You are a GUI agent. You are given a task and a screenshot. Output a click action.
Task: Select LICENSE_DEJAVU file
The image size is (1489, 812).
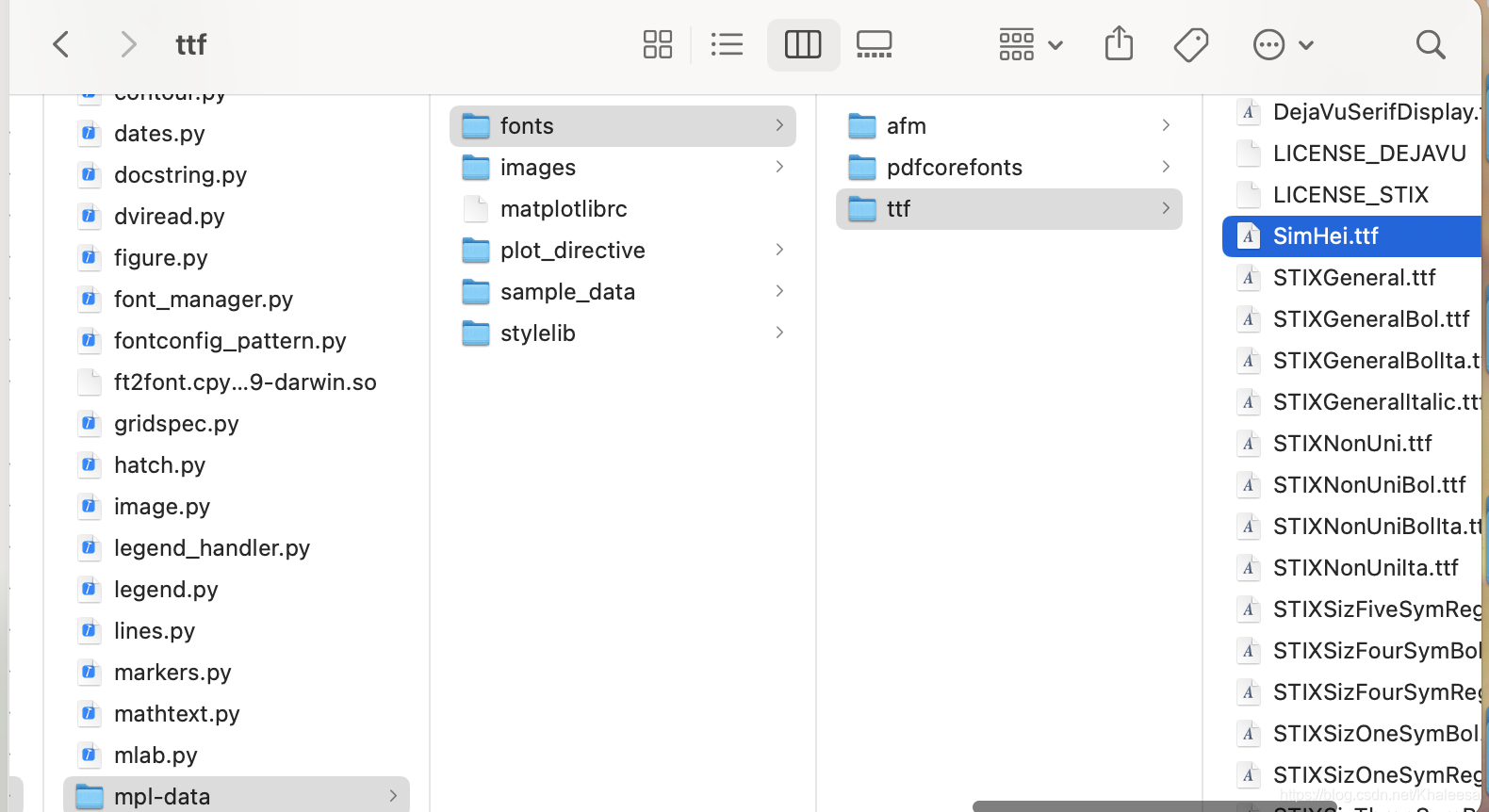click(x=1352, y=153)
